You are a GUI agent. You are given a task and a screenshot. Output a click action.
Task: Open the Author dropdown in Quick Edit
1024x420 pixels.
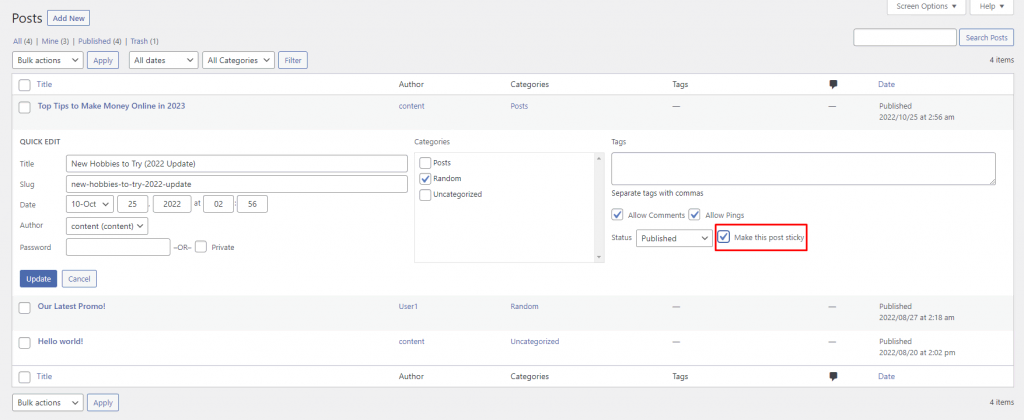coord(107,225)
